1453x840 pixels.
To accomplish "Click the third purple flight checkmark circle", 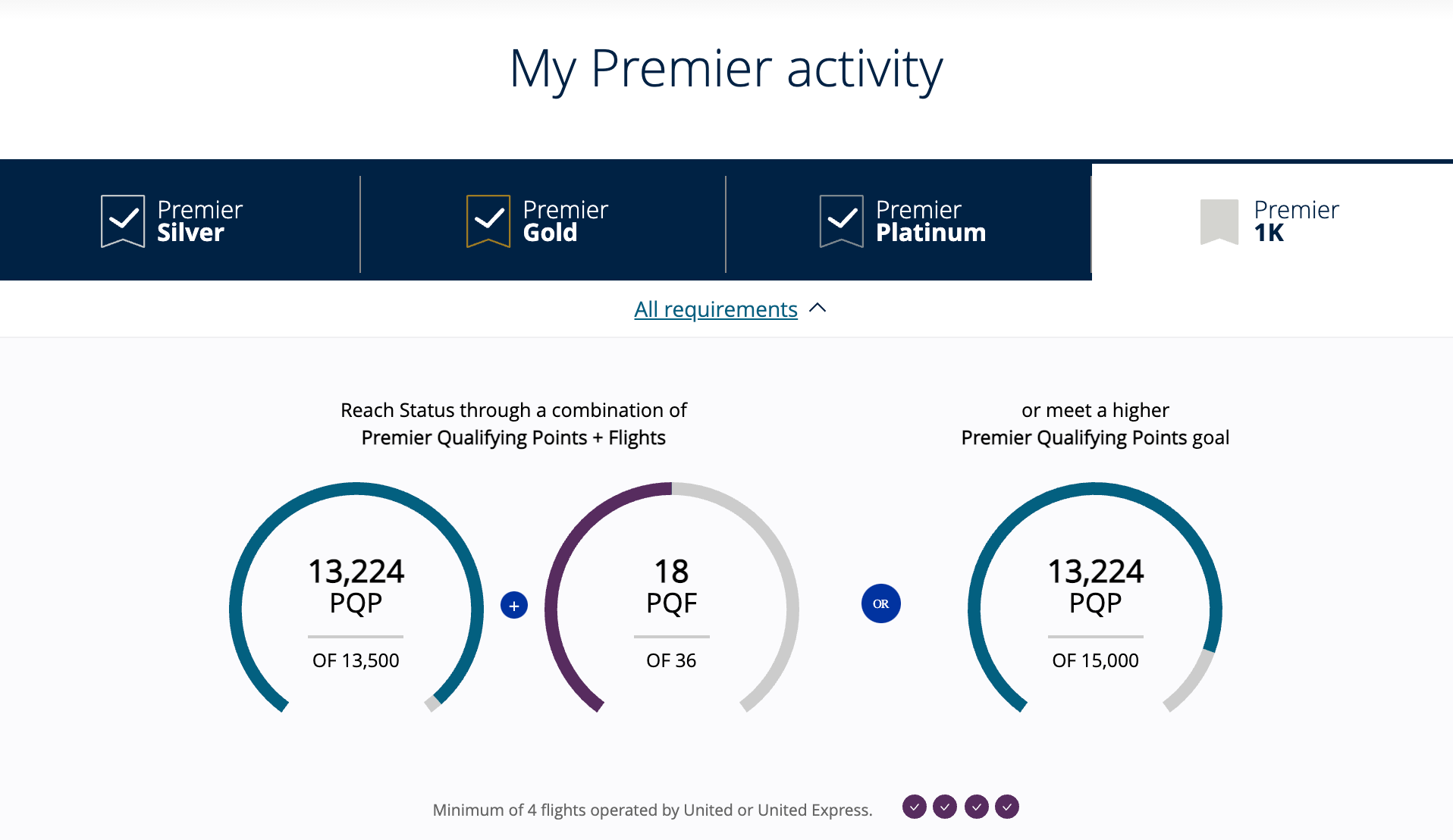I will (977, 807).
